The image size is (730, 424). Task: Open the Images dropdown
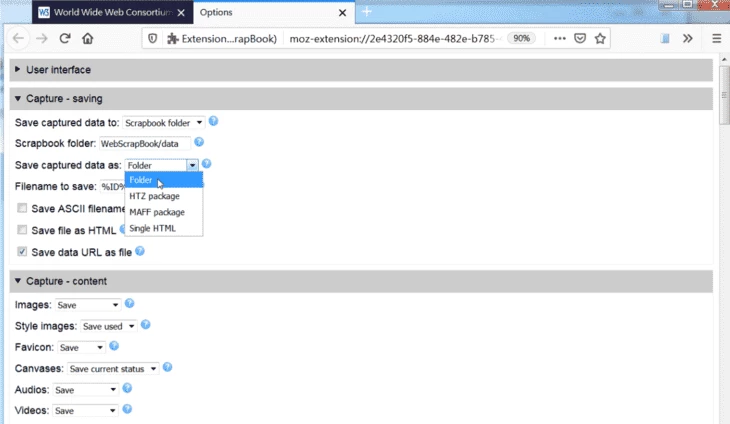click(x=88, y=305)
